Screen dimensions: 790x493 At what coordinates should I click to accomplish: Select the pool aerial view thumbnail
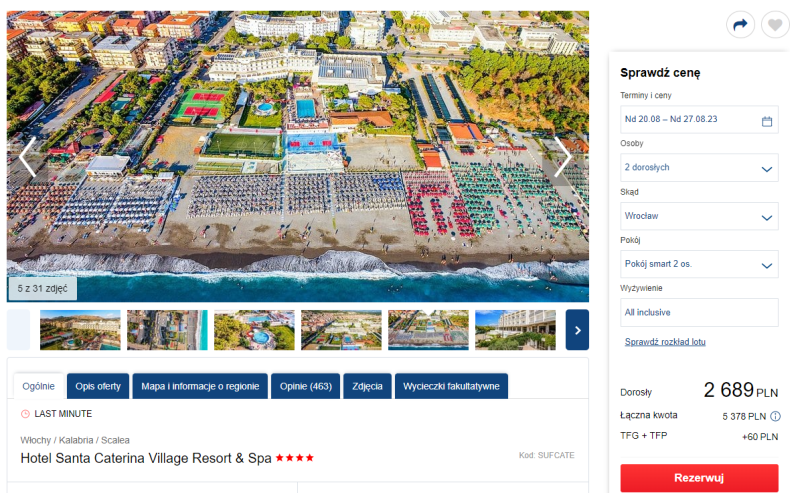coord(254,330)
